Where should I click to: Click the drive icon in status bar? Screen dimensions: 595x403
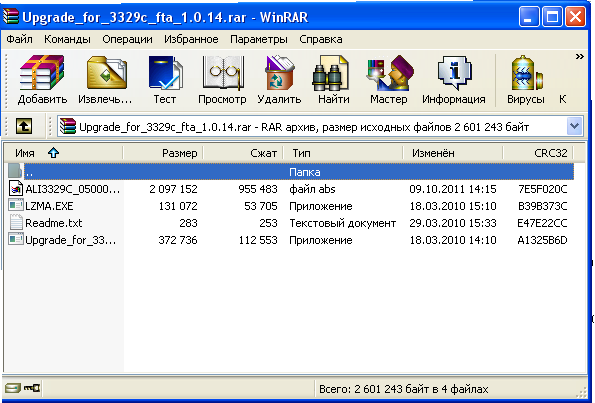[x=13, y=388]
